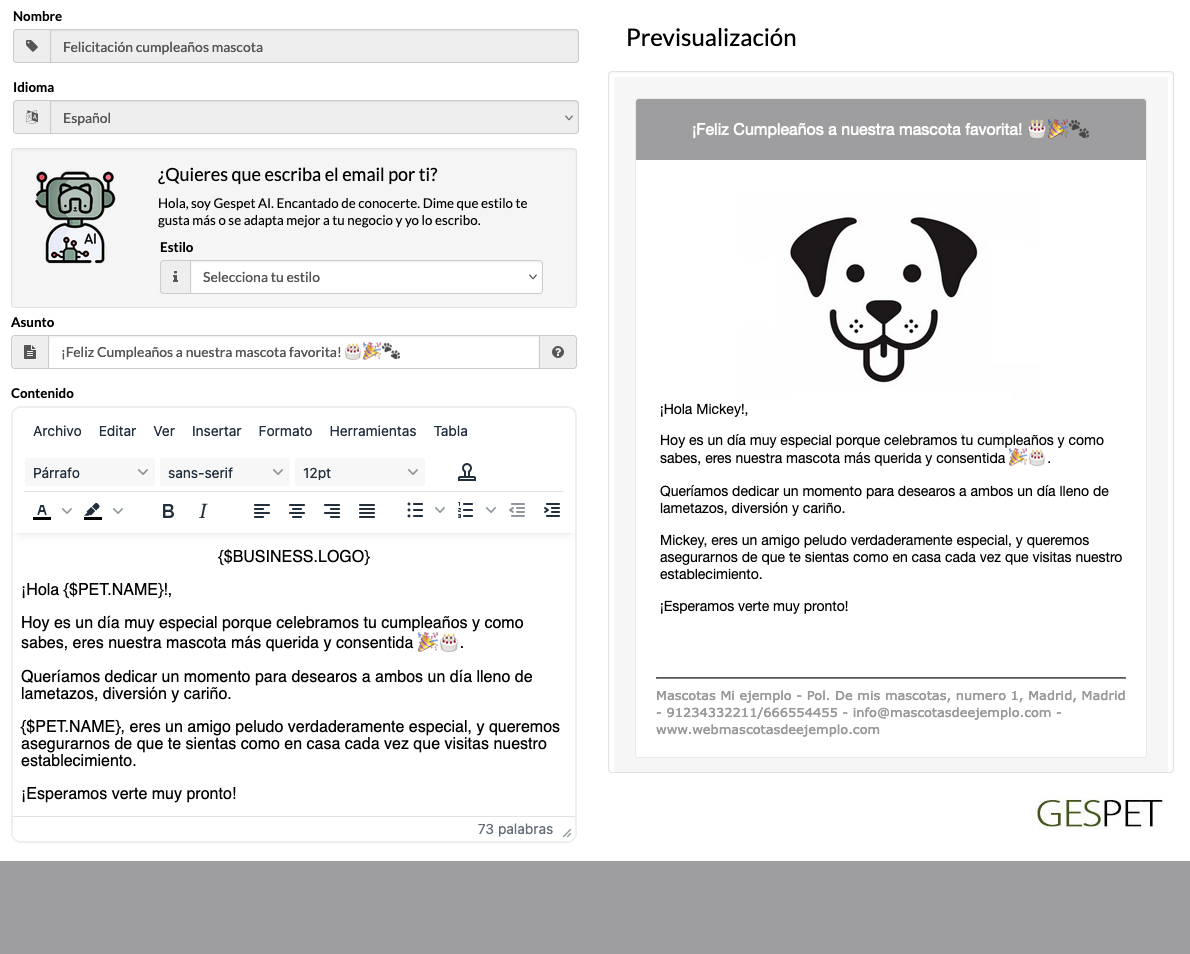Center align the email content
Viewport: 1190px width, 954px height.
click(x=297, y=511)
